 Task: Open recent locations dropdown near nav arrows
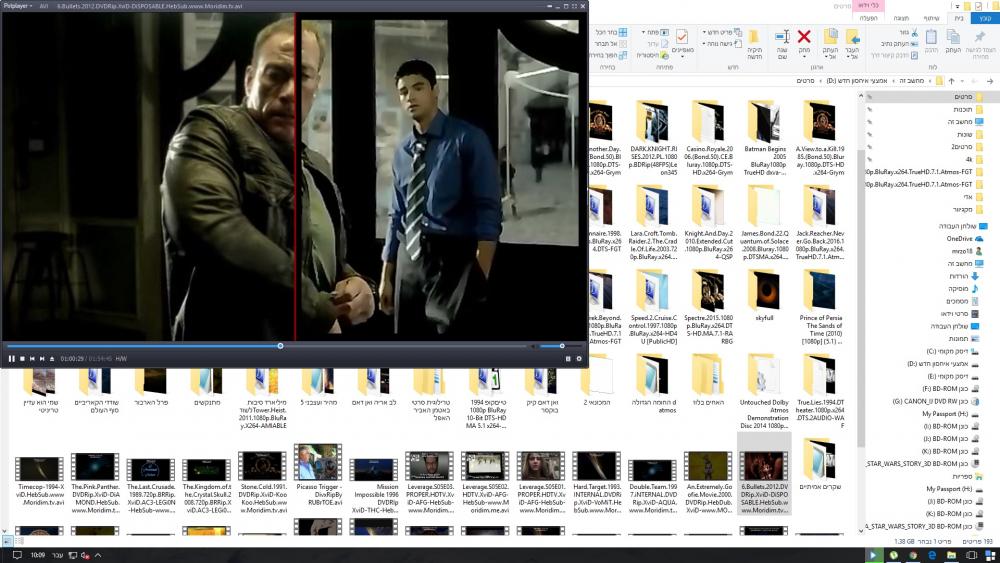(962, 81)
